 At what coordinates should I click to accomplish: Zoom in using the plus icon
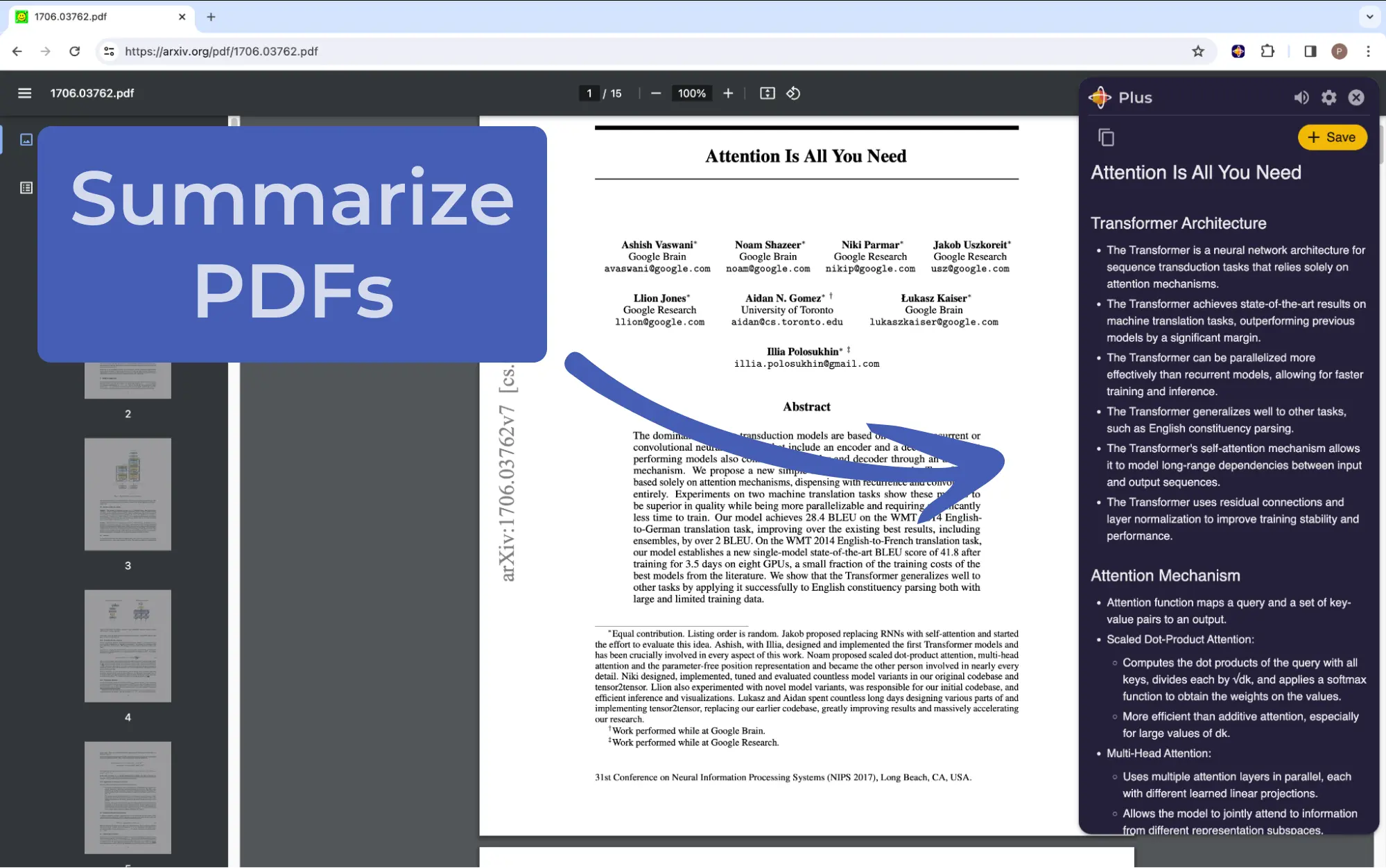[x=727, y=93]
